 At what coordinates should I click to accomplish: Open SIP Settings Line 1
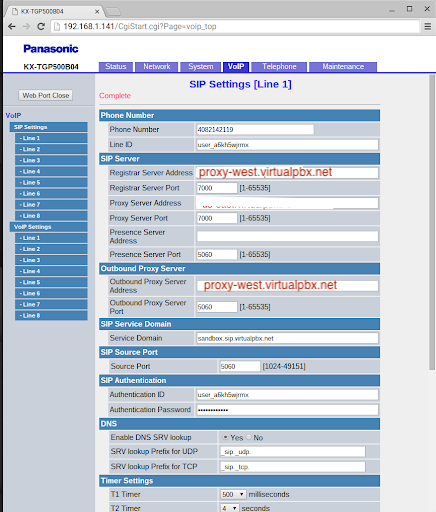coord(51,138)
